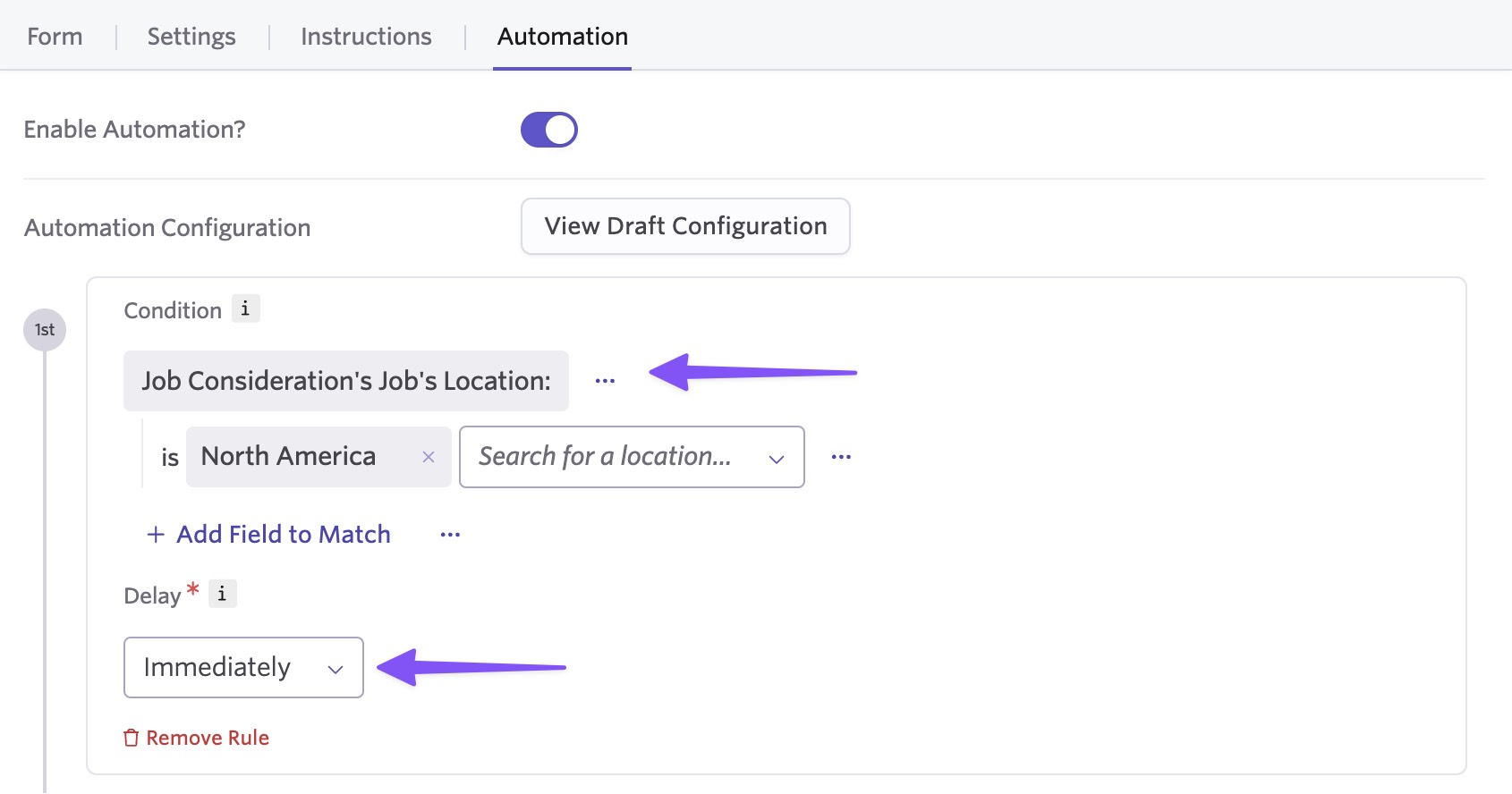Open the Delay info icon
Image resolution: width=1512 pixels, height=794 pixels.
[x=222, y=594]
